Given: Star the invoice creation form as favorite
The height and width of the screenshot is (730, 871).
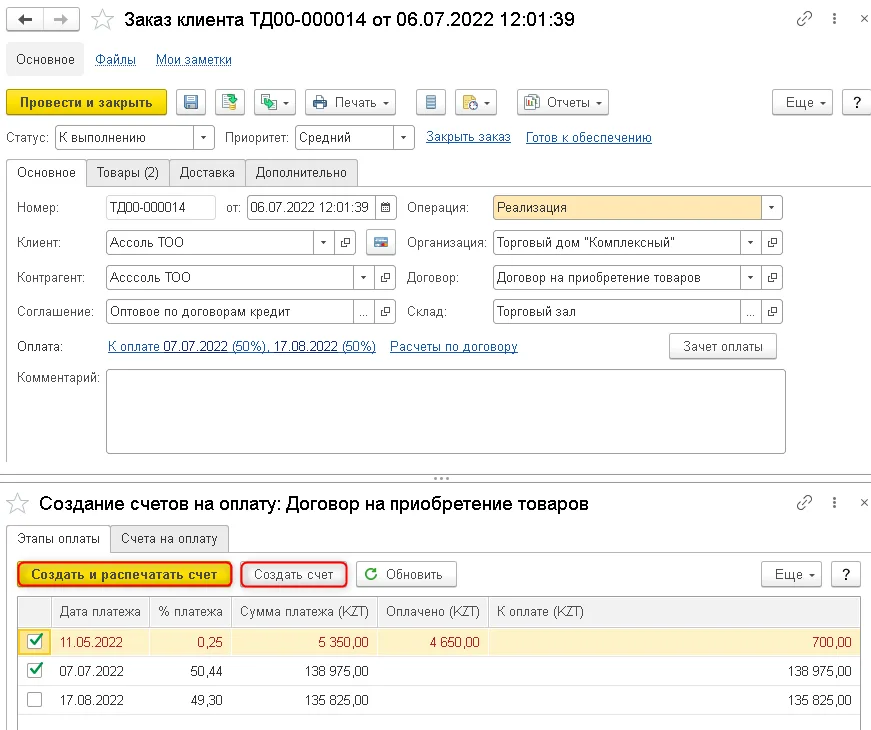Looking at the screenshot, I should tap(17, 504).
